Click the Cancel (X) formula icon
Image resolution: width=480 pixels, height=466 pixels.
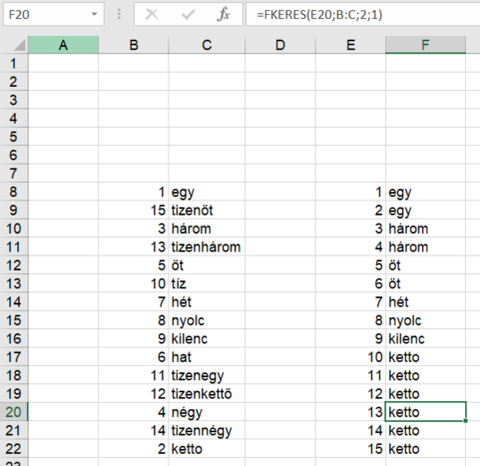tap(152, 14)
